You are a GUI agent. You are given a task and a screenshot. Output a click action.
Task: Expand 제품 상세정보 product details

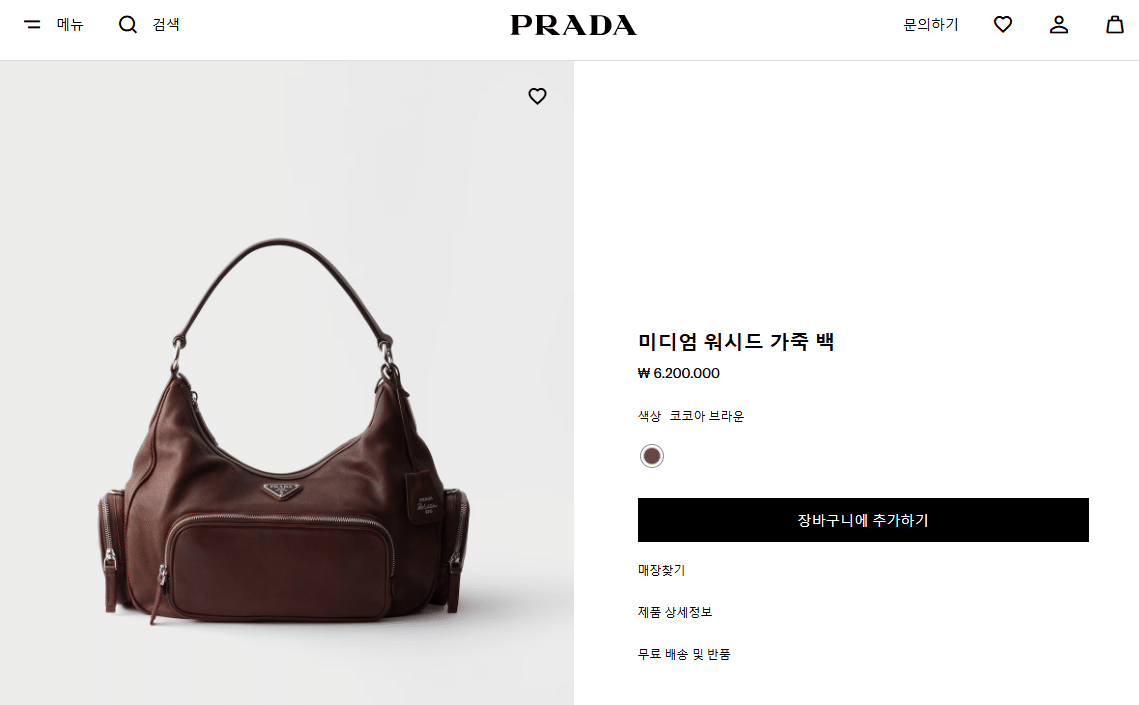click(675, 612)
